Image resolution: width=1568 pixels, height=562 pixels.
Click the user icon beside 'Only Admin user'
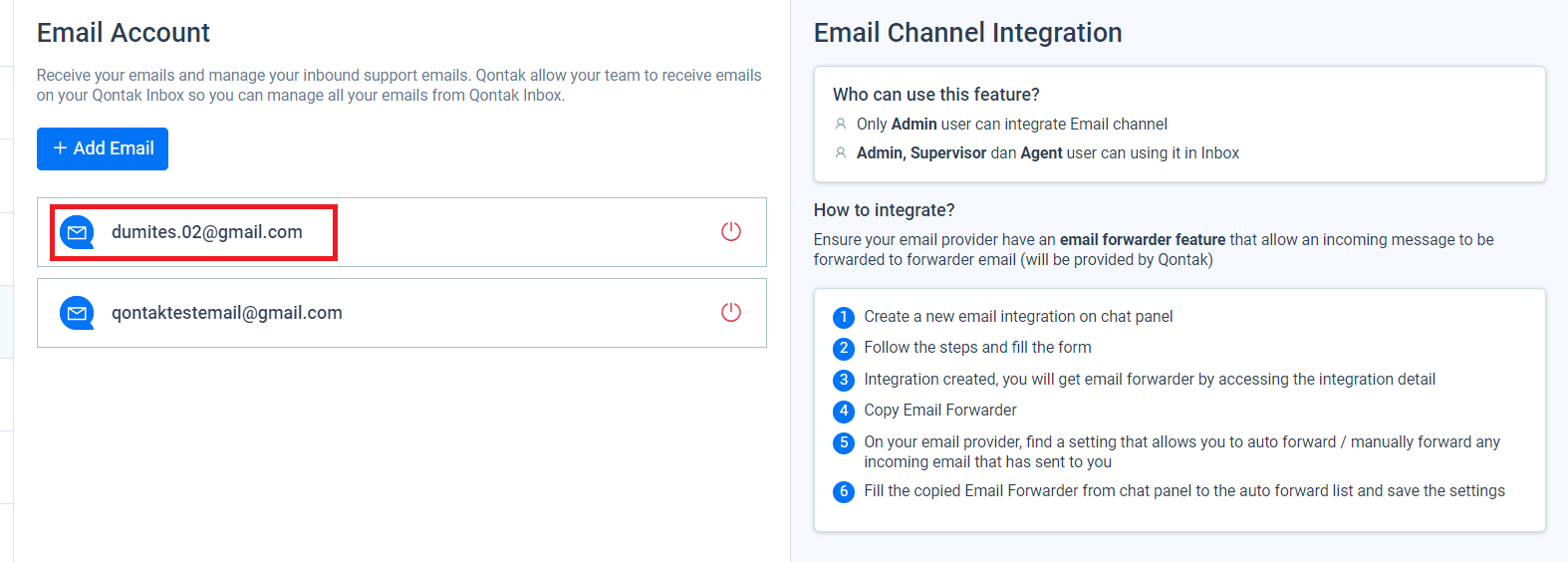tap(841, 125)
